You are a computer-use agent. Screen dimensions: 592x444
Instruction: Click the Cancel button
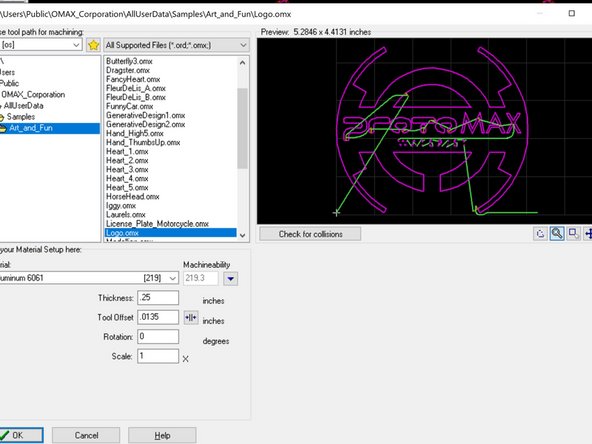[86, 435]
